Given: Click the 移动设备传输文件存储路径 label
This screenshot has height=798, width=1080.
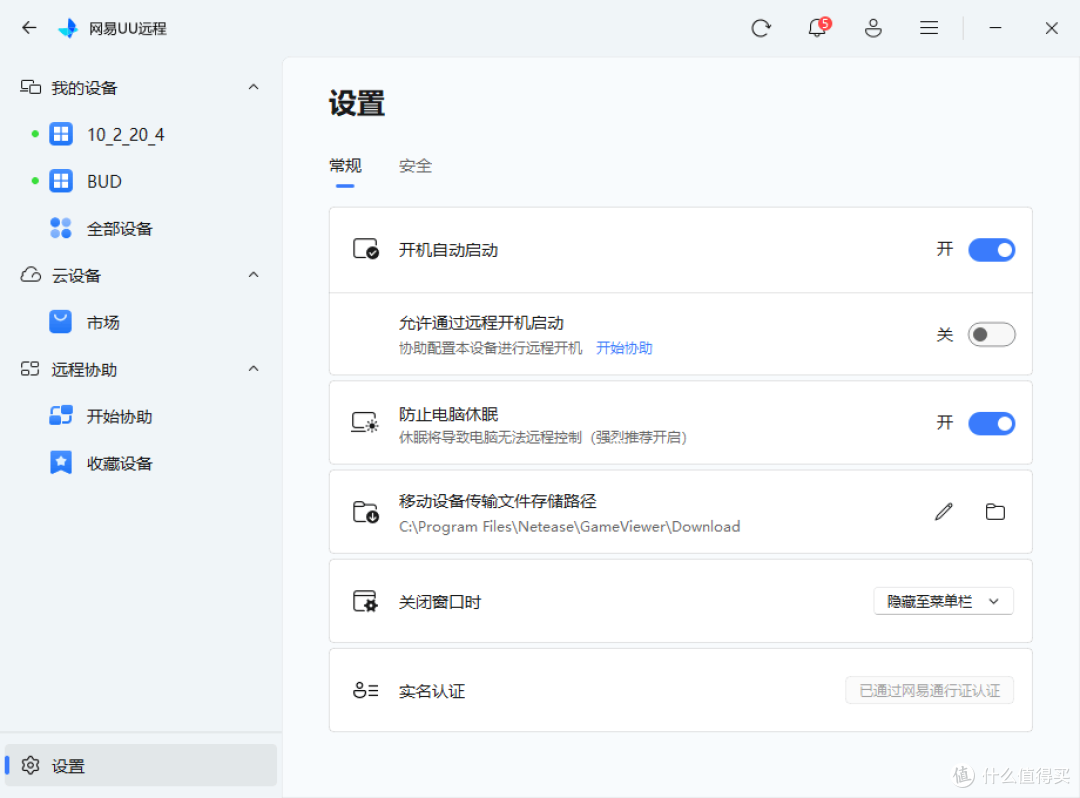Looking at the screenshot, I should click(x=497, y=501).
